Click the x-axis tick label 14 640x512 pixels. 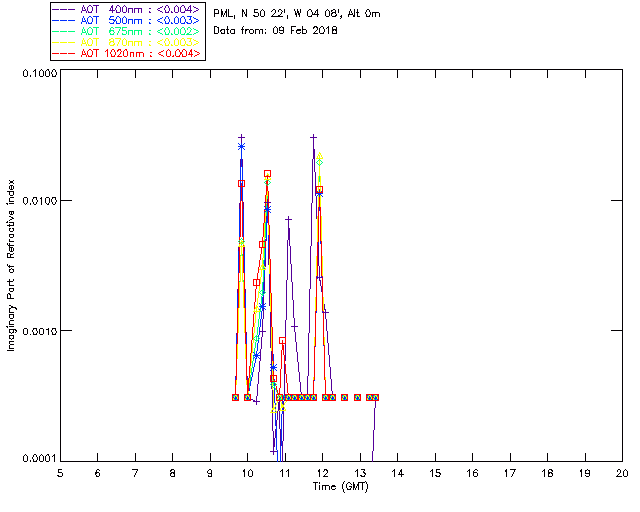(398, 473)
